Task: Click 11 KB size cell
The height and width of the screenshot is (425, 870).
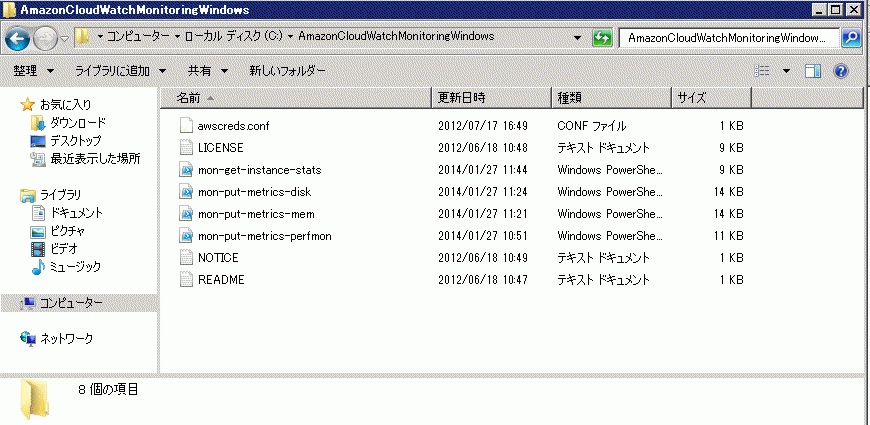Action: [x=729, y=236]
